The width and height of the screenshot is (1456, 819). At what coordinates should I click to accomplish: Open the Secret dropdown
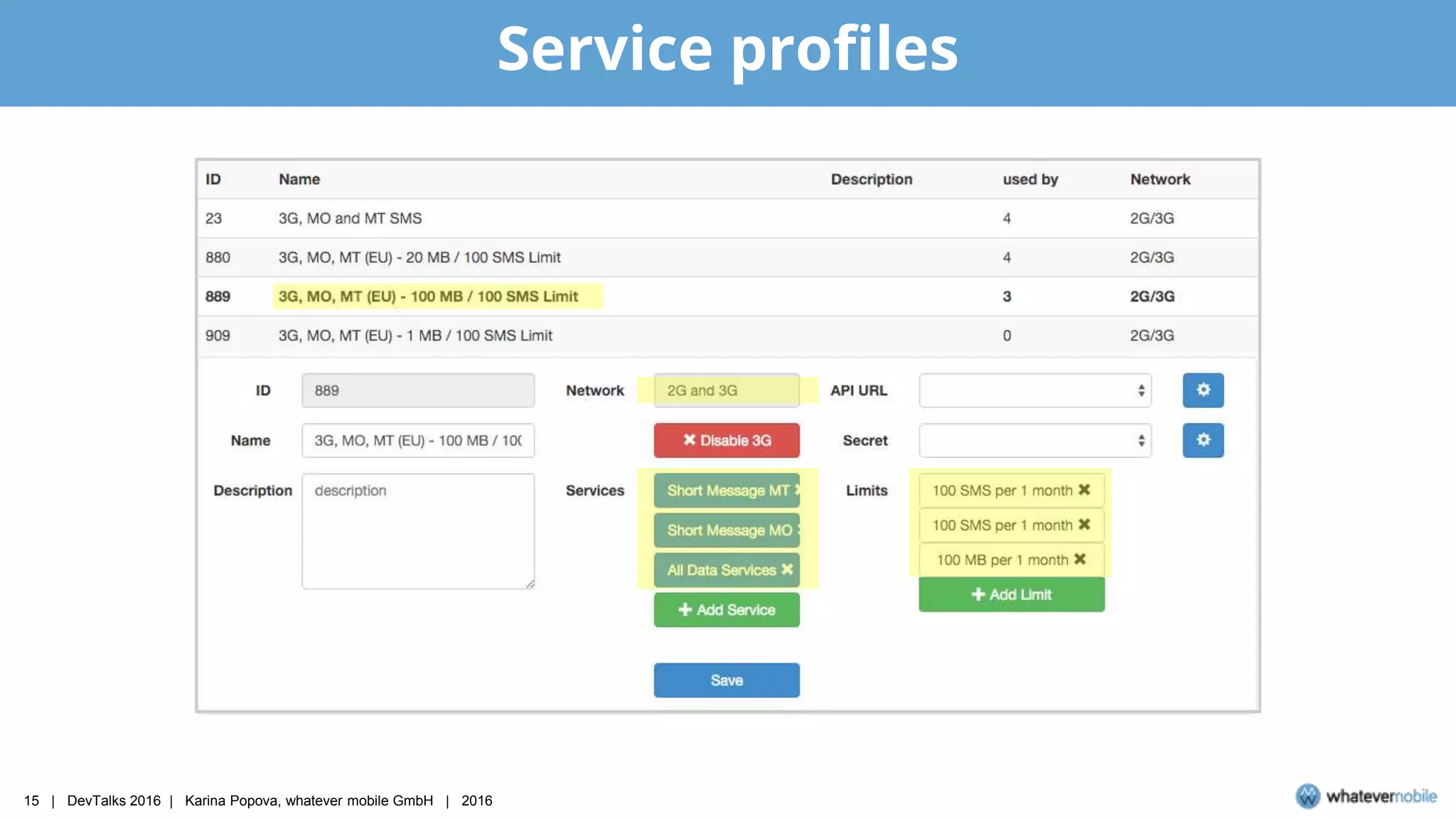point(1034,441)
